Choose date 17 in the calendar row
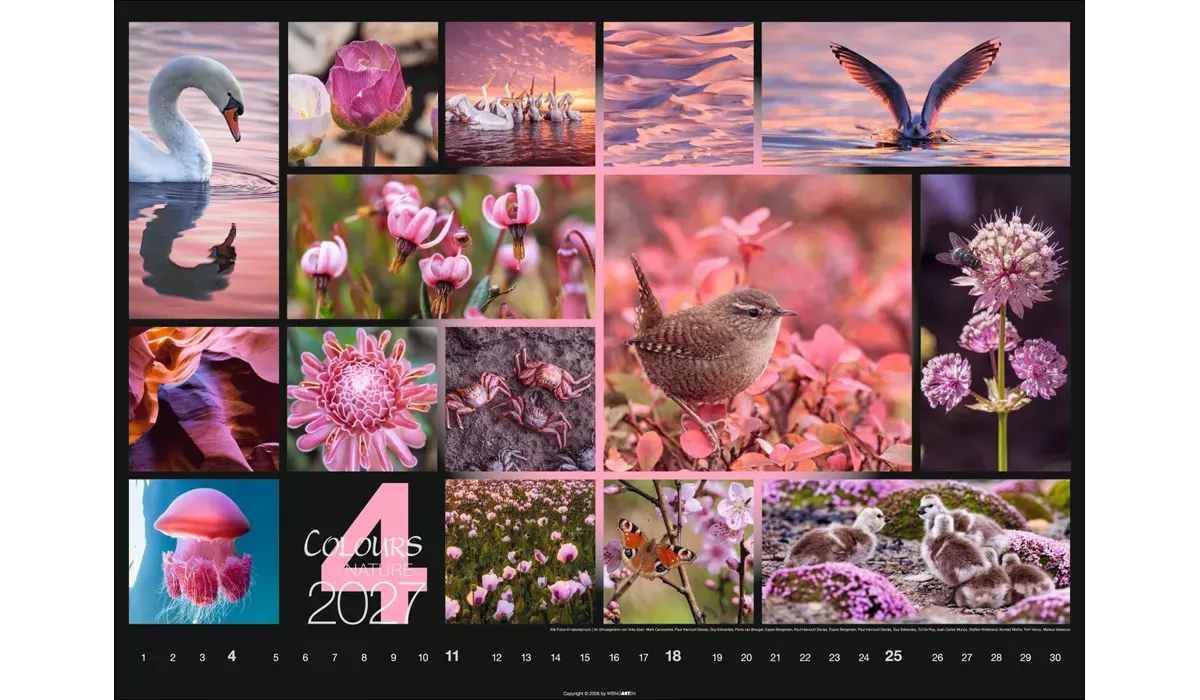Image resolution: width=1200 pixels, height=700 pixels. tap(643, 657)
